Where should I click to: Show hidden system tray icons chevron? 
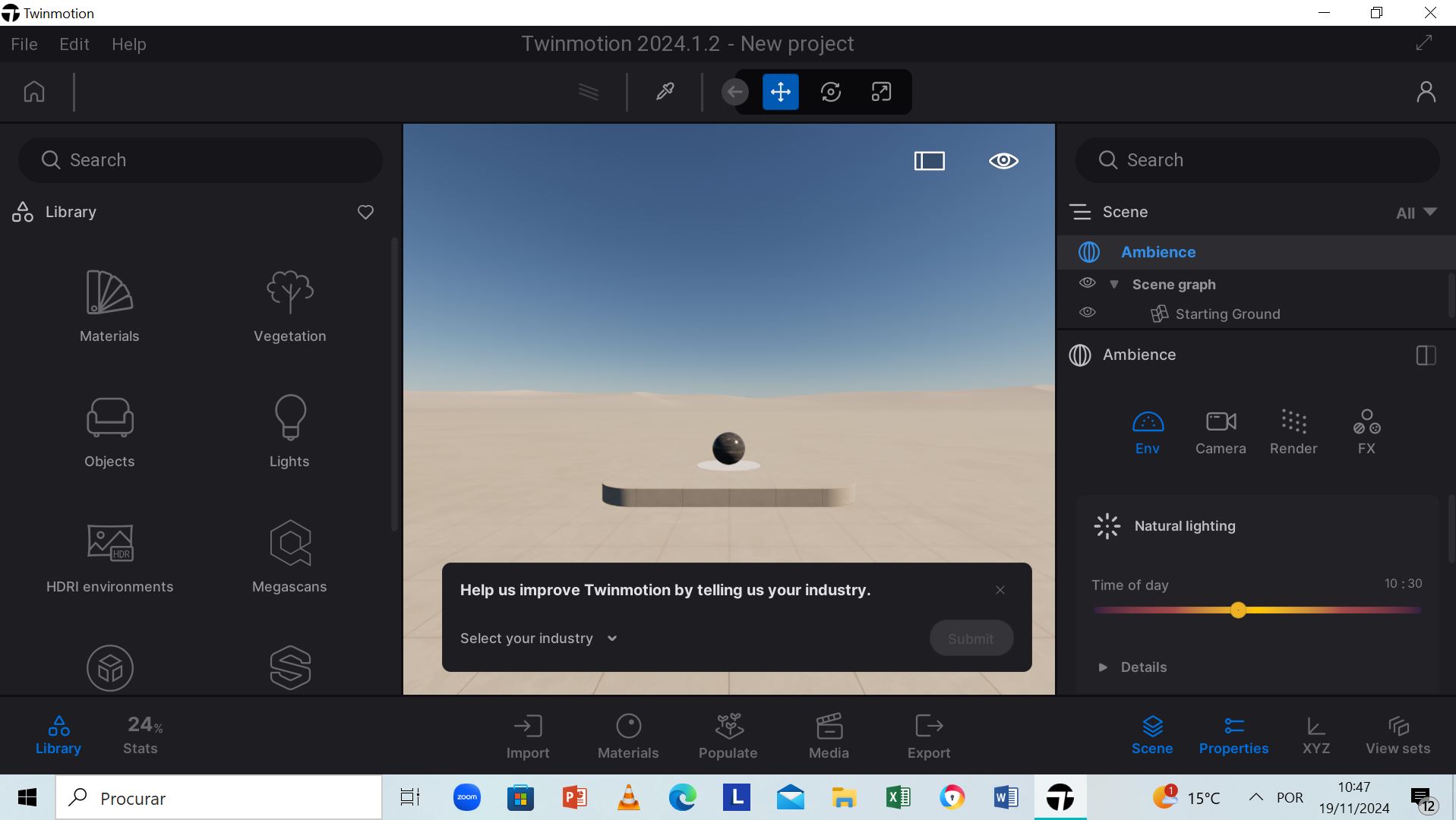point(1256,797)
